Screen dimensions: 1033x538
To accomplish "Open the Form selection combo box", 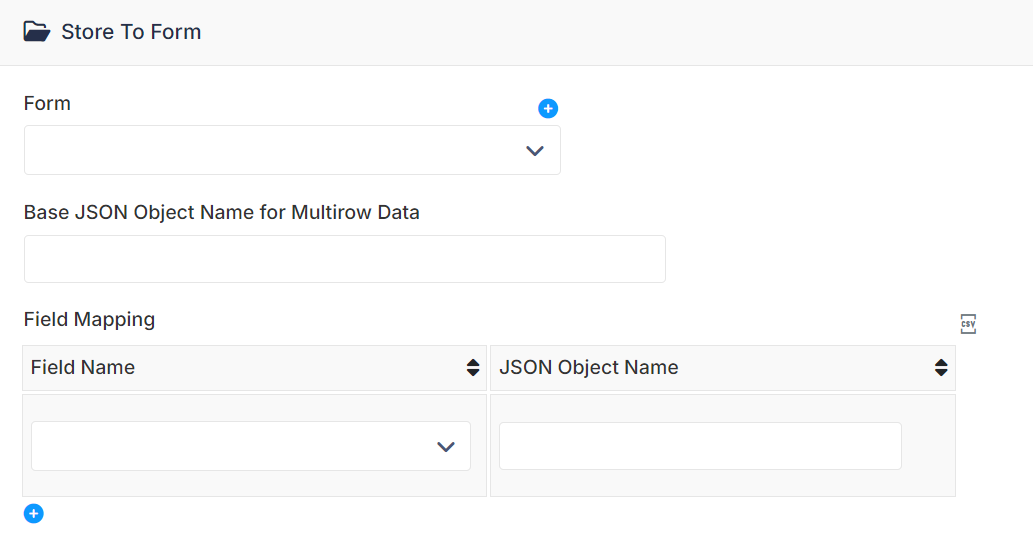I will point(292,150).
